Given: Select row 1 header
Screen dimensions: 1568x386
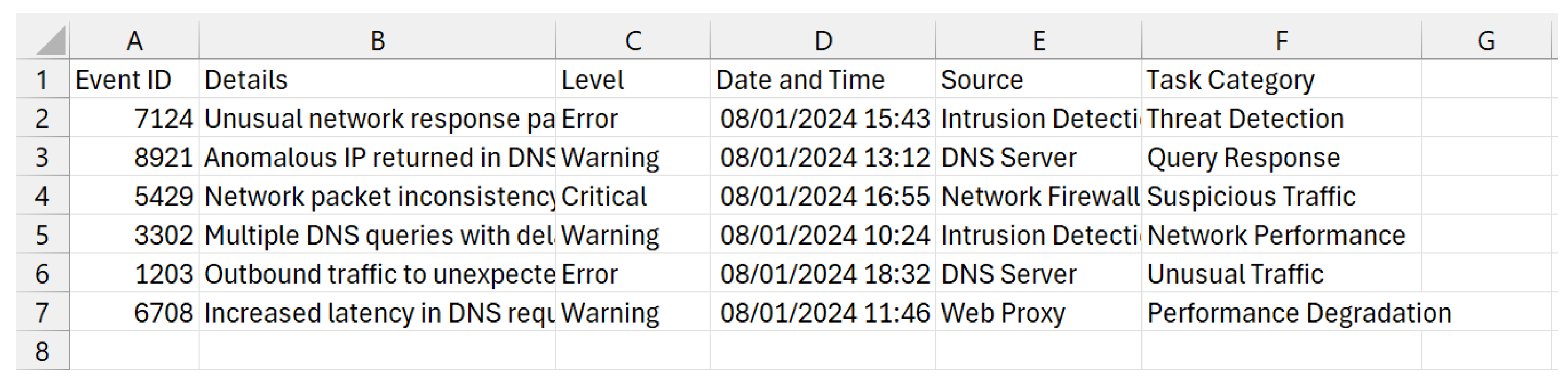Looking at the screenshot, I should point(42,80).
